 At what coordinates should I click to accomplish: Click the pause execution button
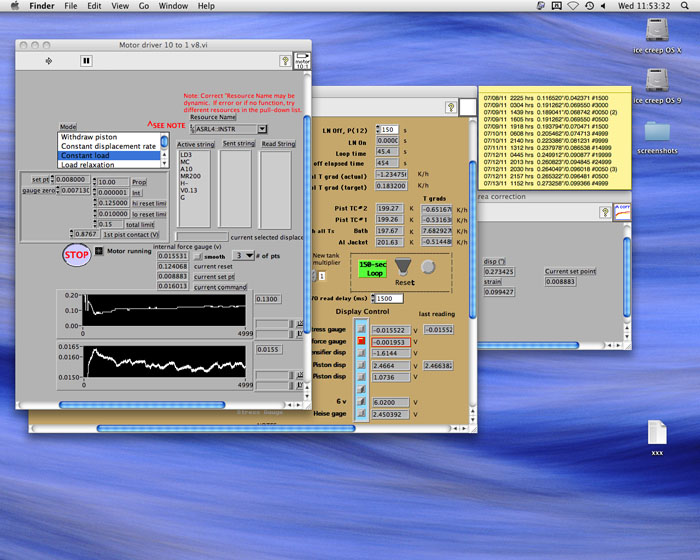coord(86,60)
